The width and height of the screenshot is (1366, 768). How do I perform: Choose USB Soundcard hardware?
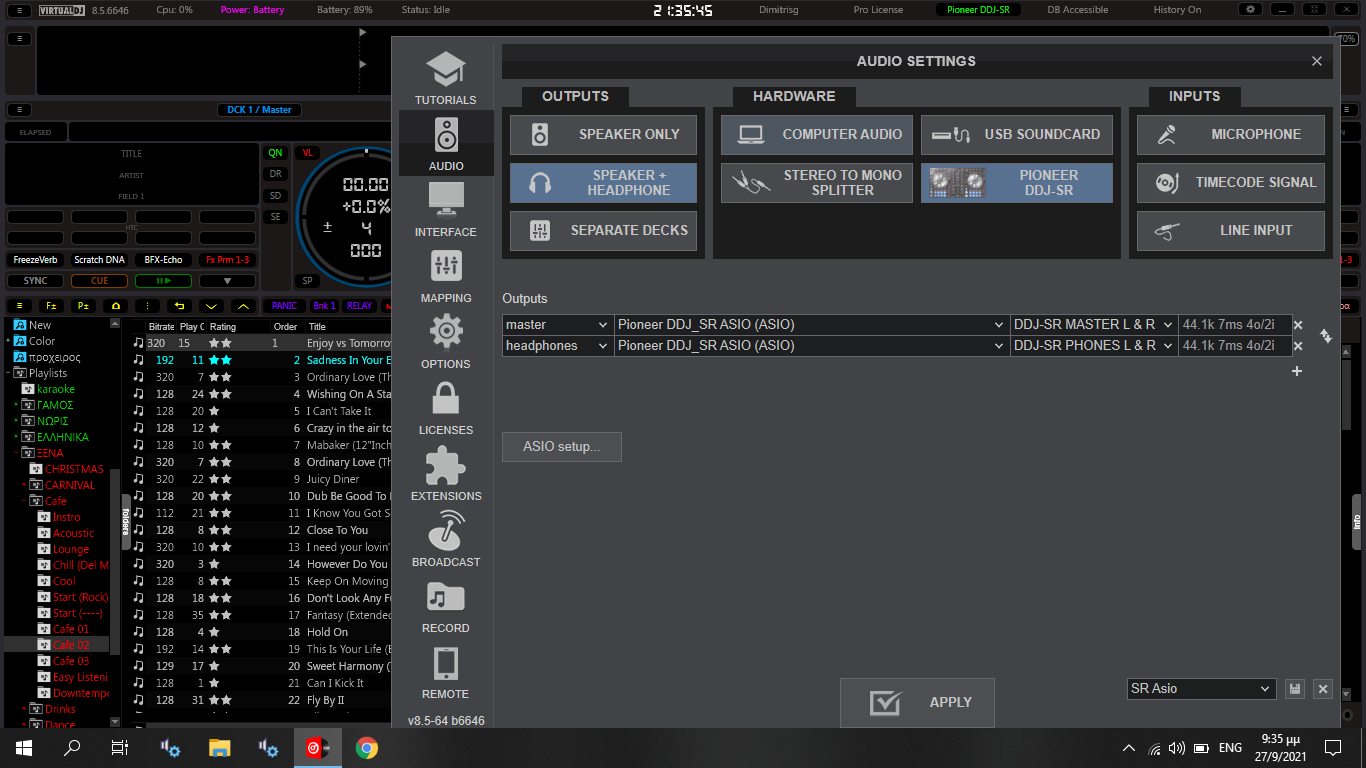(x=1016, y=134)
